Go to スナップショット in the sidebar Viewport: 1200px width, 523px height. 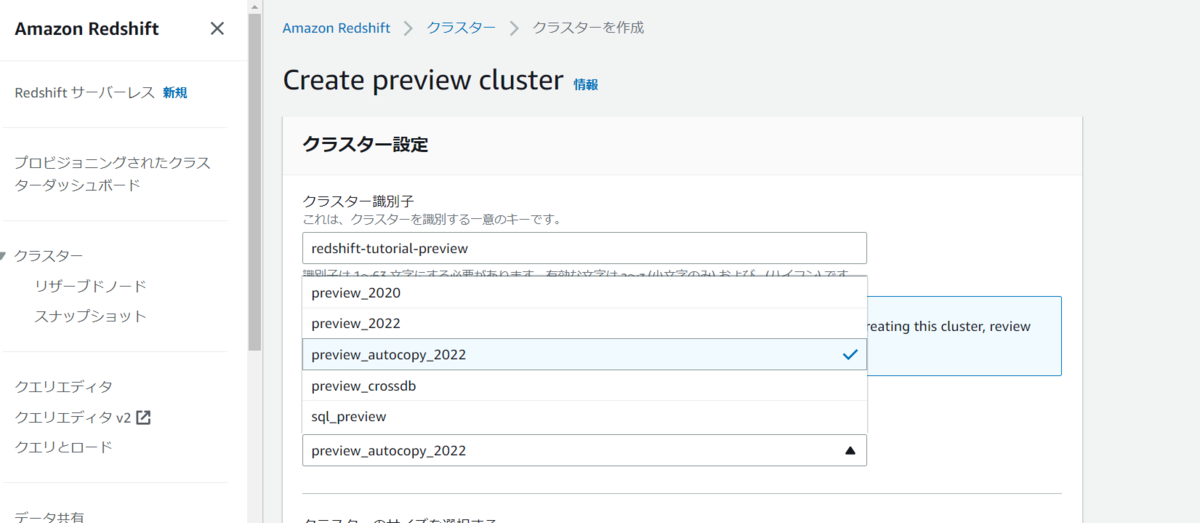click(x=90, y=316)
